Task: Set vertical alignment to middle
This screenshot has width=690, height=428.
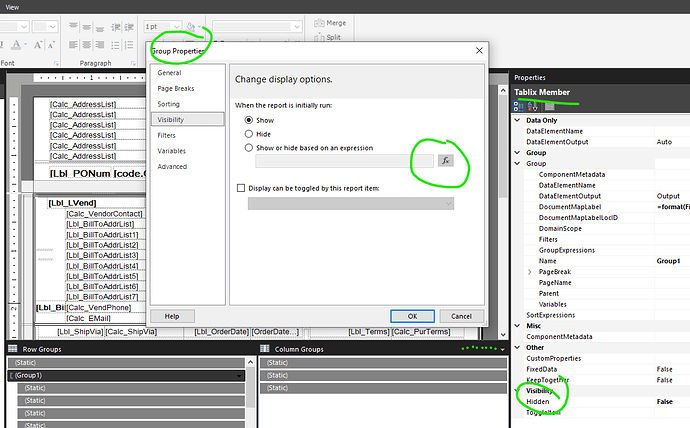Action: [x=87, y=27]
